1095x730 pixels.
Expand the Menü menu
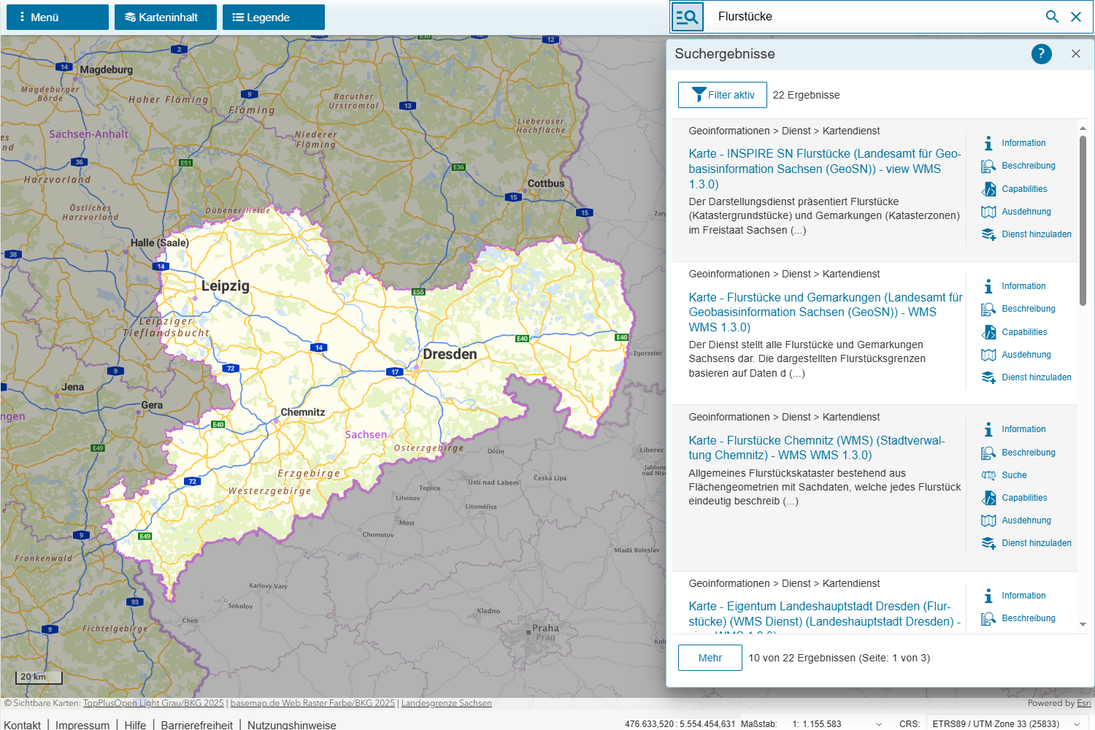[x=57, y=17]
